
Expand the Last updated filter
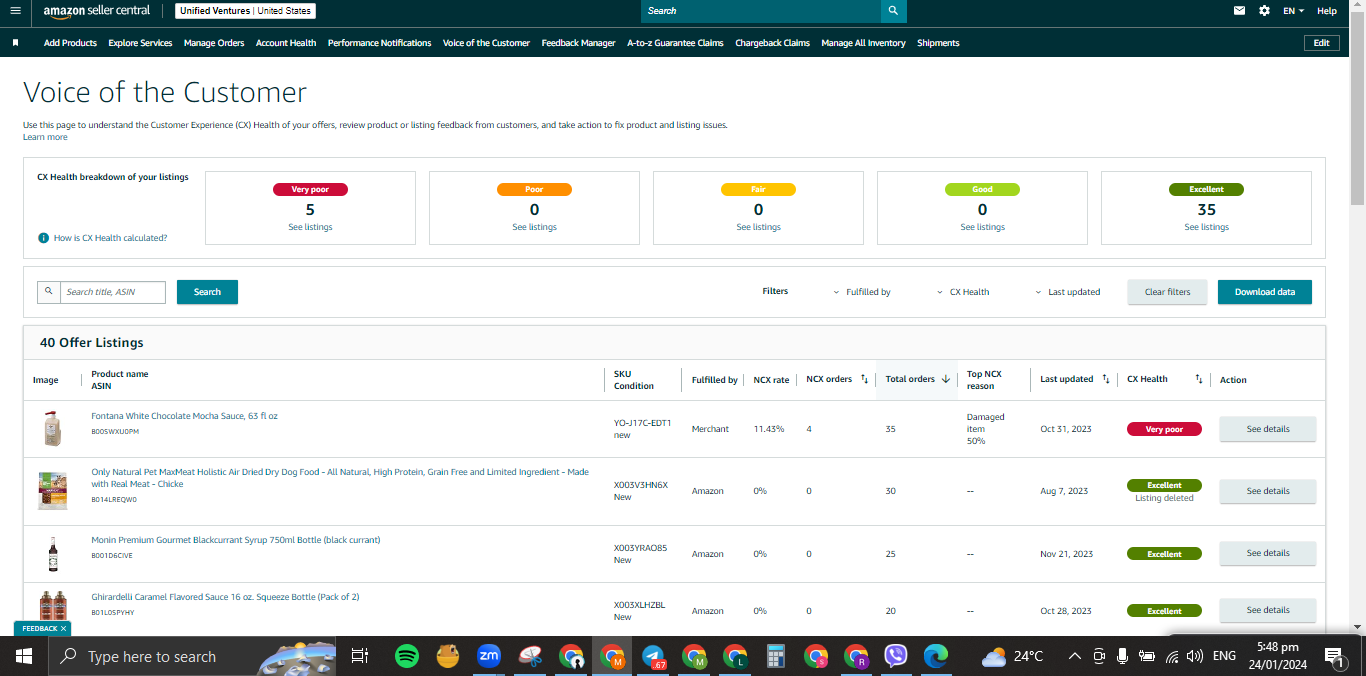[x=1068, y=292]
